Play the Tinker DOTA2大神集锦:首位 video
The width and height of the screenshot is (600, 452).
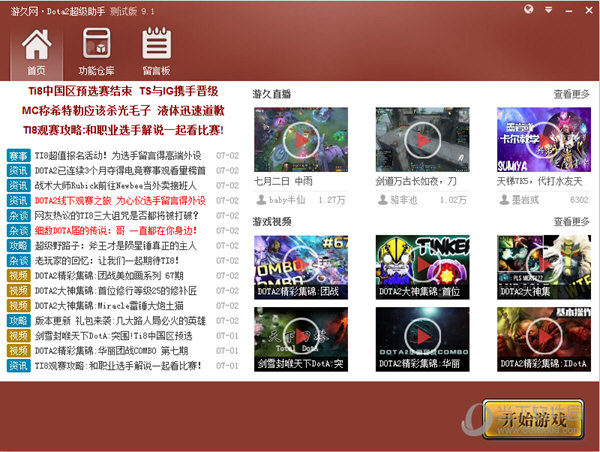pos(422,267)
